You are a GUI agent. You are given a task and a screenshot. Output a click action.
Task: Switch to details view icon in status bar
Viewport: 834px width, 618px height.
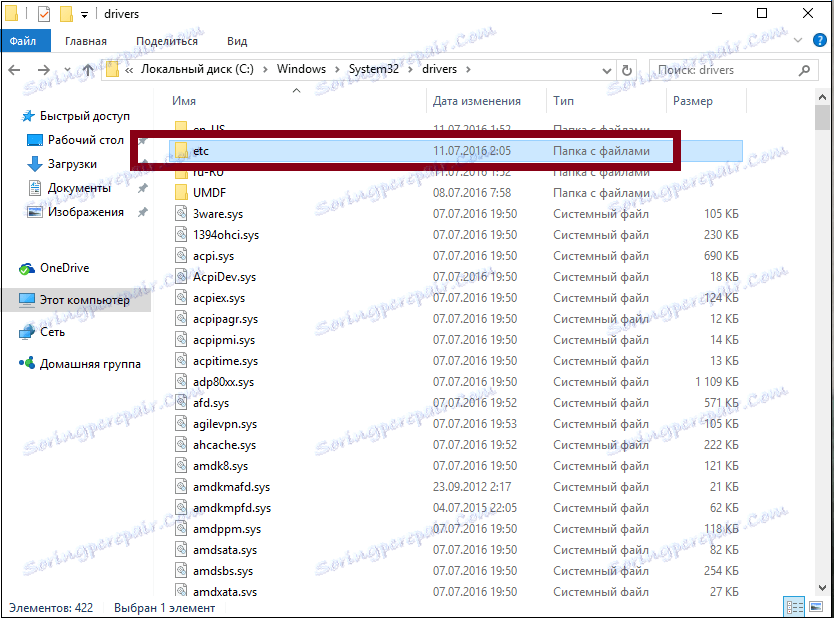click(x=795, y=607)
